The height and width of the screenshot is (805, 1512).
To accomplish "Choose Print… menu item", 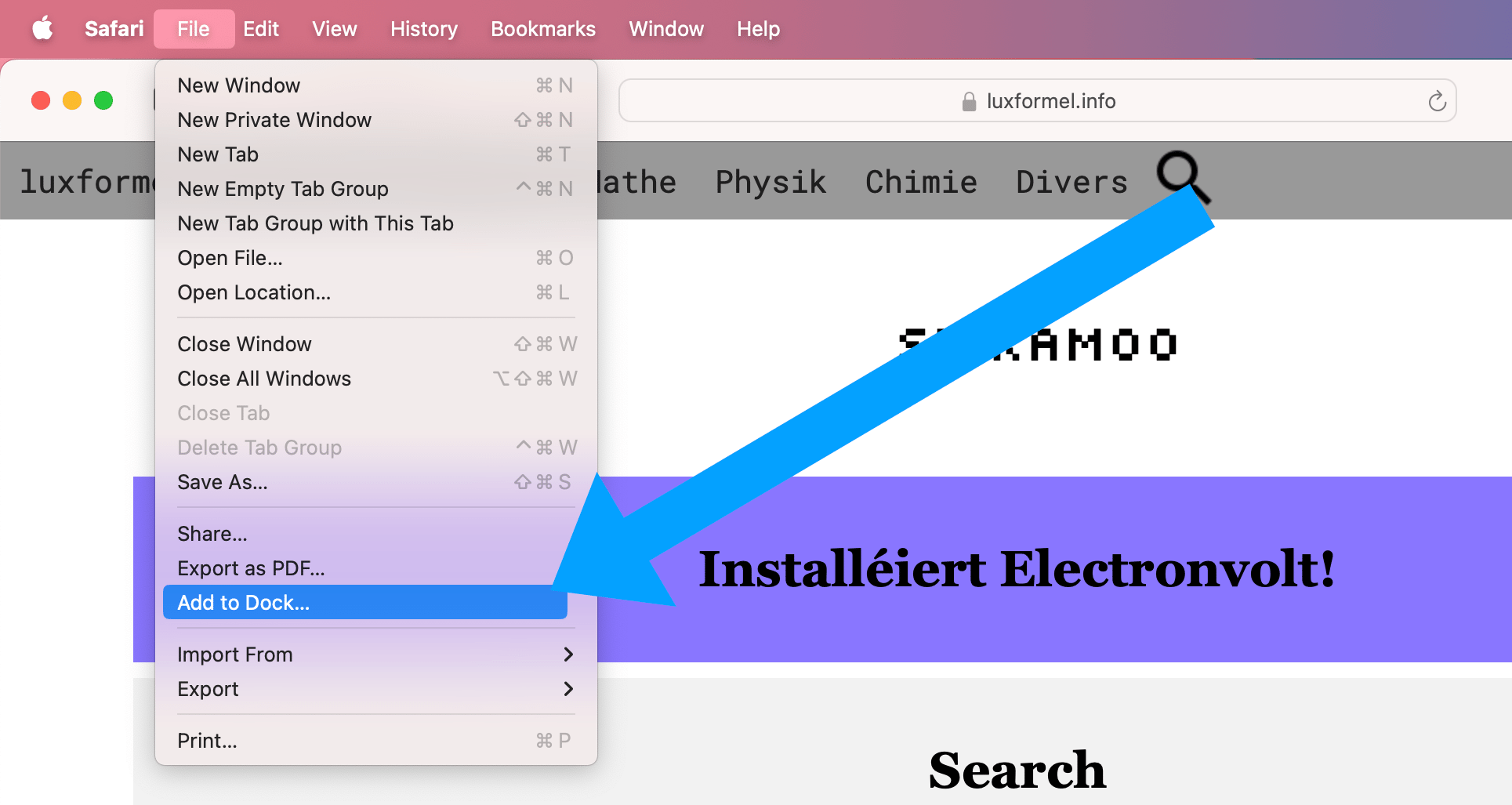I will tap(207, 741).
